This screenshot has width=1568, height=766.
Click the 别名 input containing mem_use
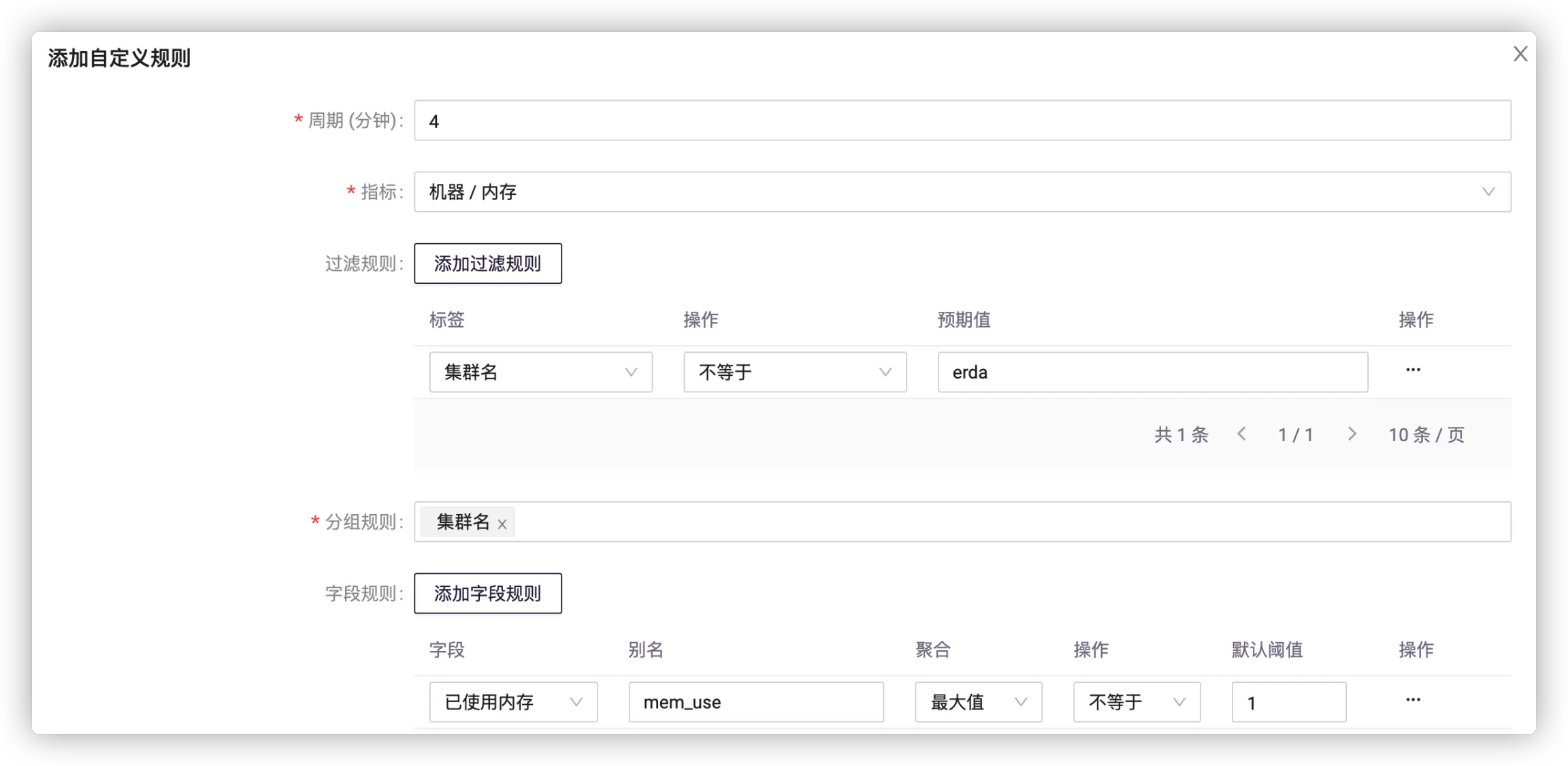[755, 702]
